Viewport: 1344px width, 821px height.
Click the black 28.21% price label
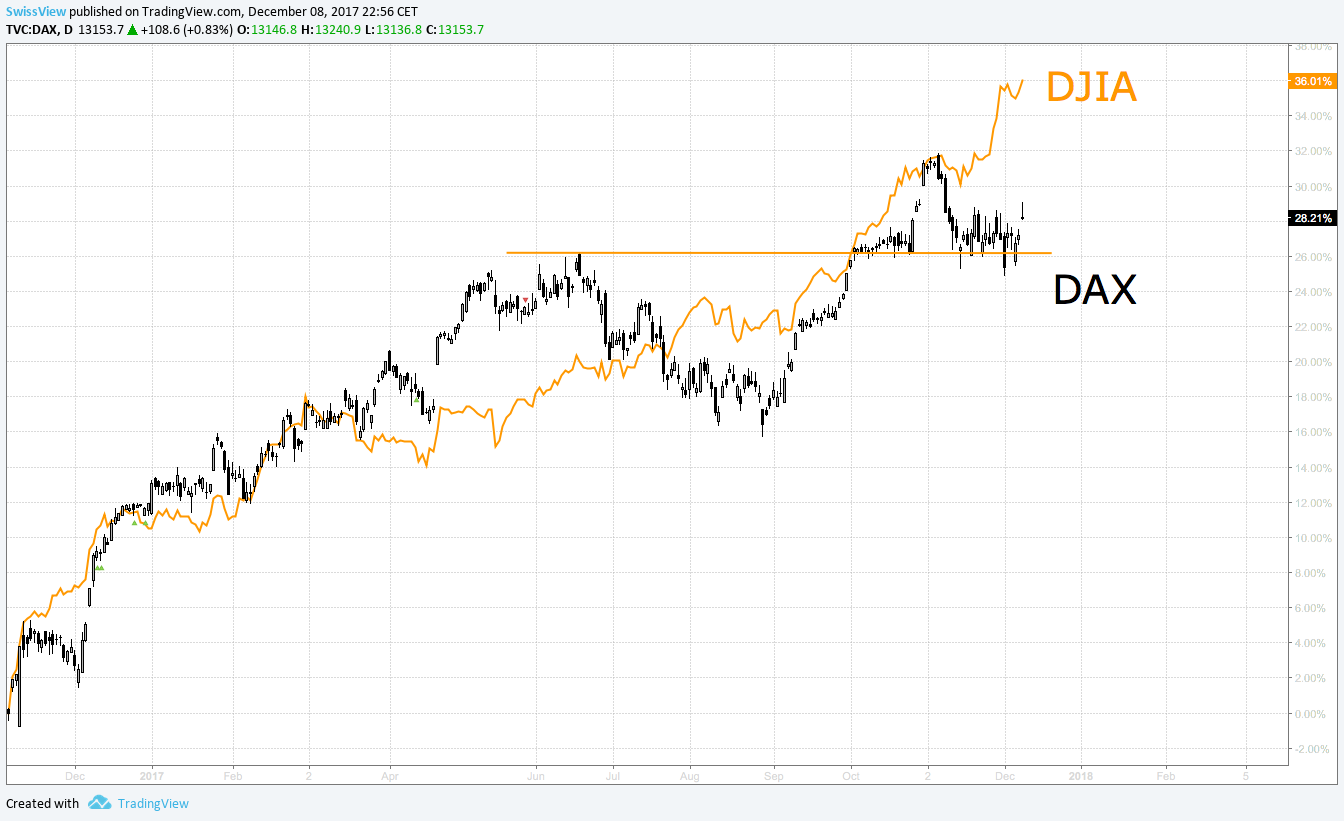[1312, 217]
